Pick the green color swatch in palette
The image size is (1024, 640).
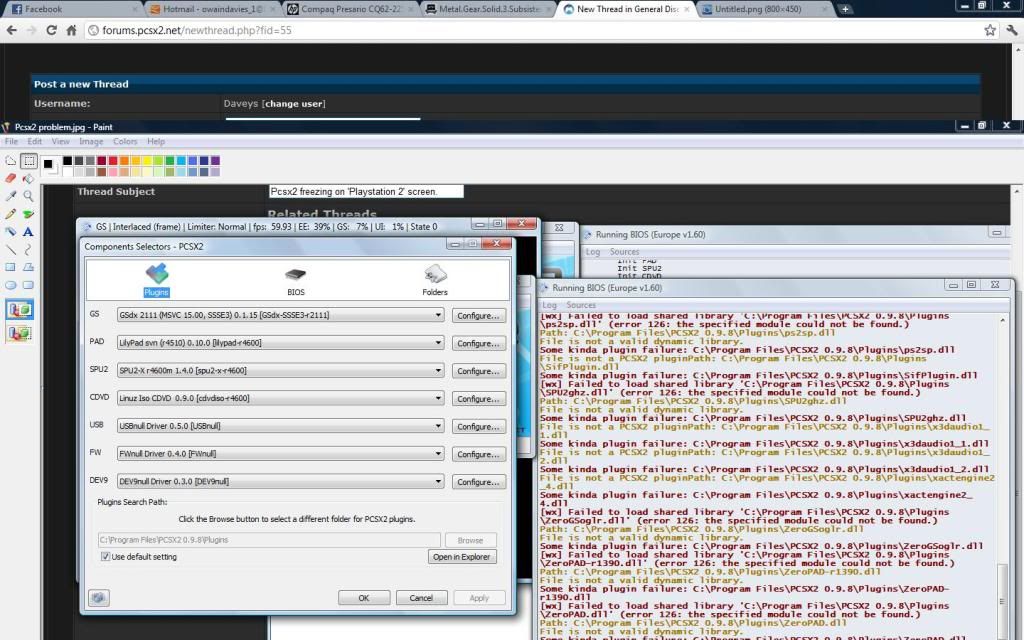pos(170,161)
